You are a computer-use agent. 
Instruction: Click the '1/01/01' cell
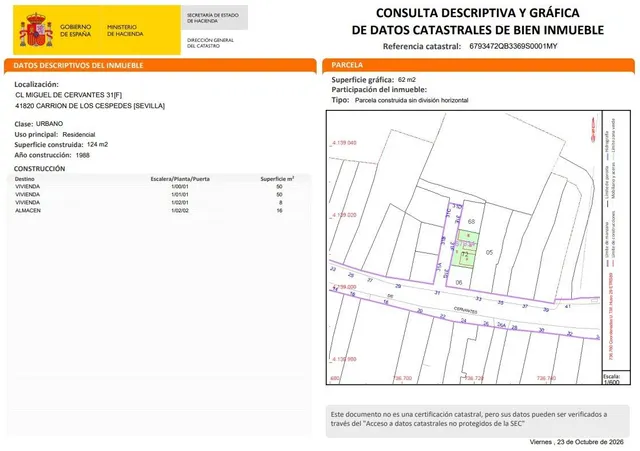click(x=180, y=195)
